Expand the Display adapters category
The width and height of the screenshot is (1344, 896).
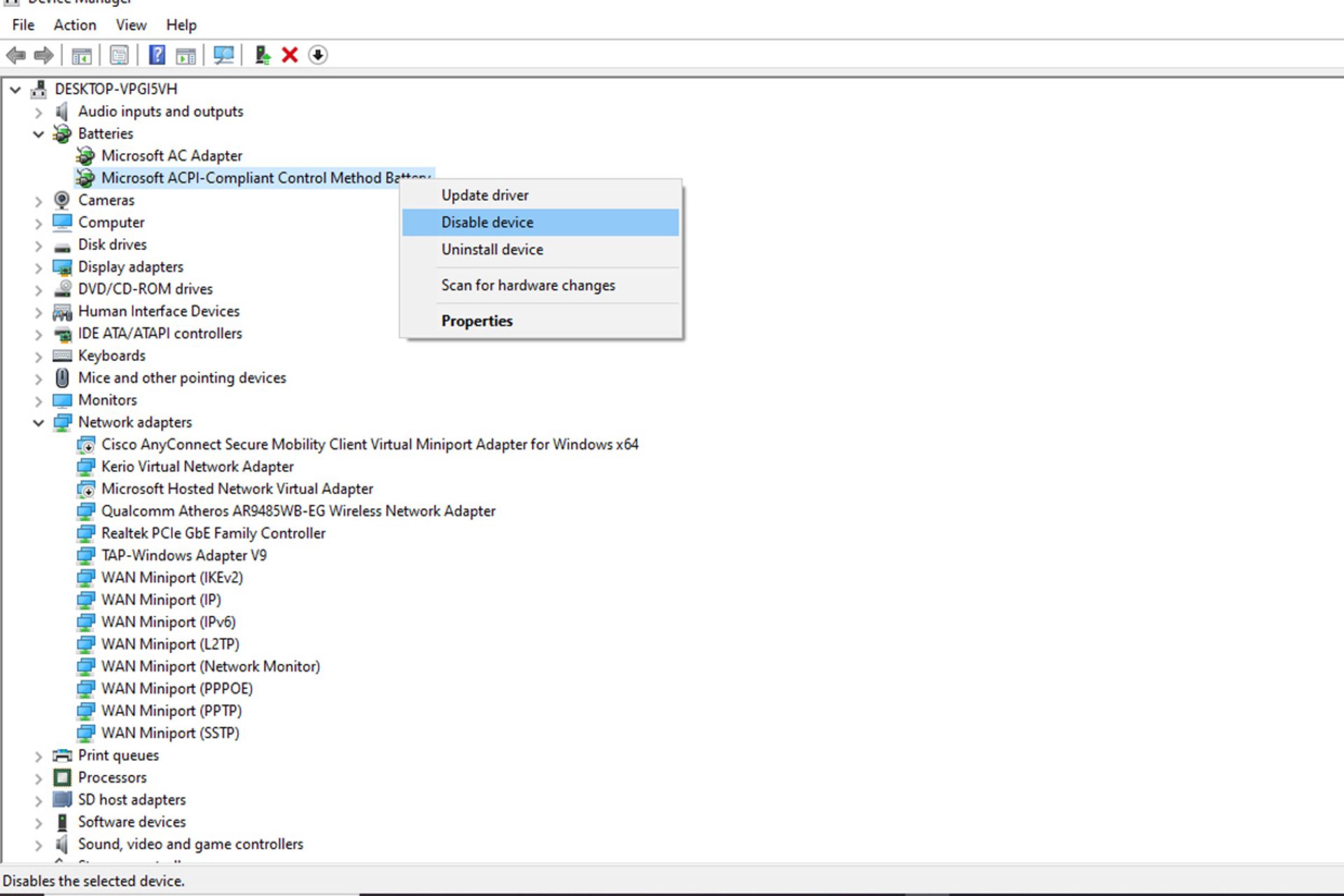coord(38,267)
